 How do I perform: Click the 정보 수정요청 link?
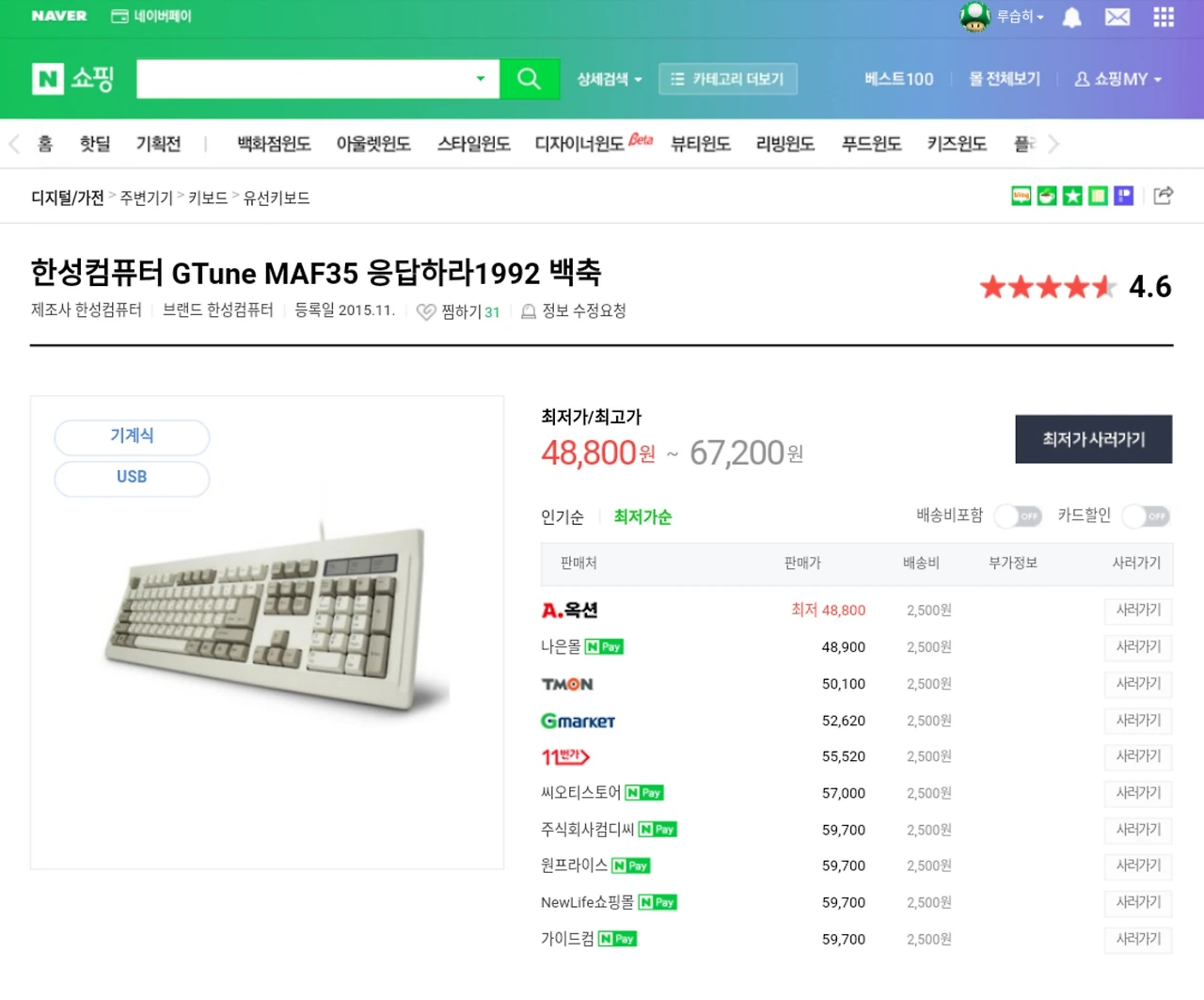click(x=584, y=311)
